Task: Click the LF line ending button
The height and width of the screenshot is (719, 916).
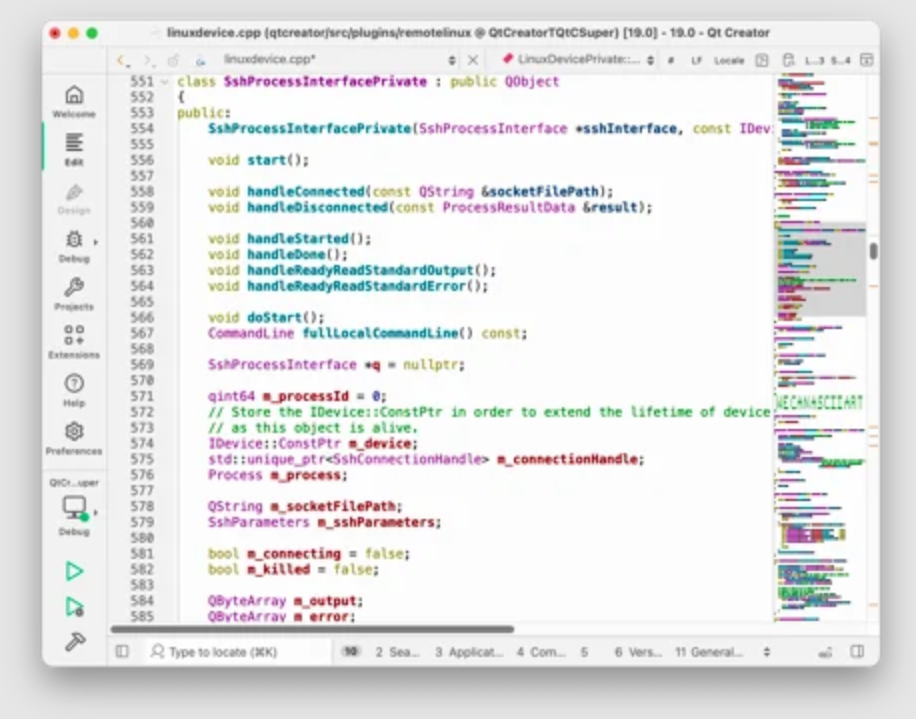Action: (696, 60)
